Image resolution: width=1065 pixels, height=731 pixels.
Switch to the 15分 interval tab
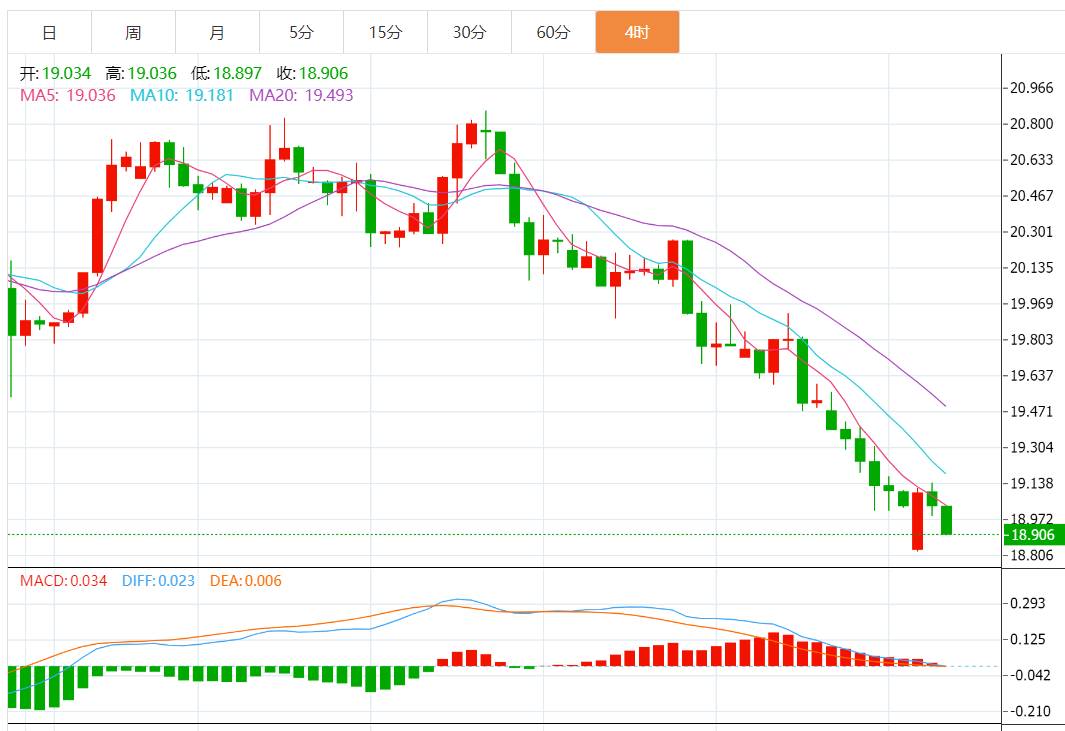tap(385, 32)
